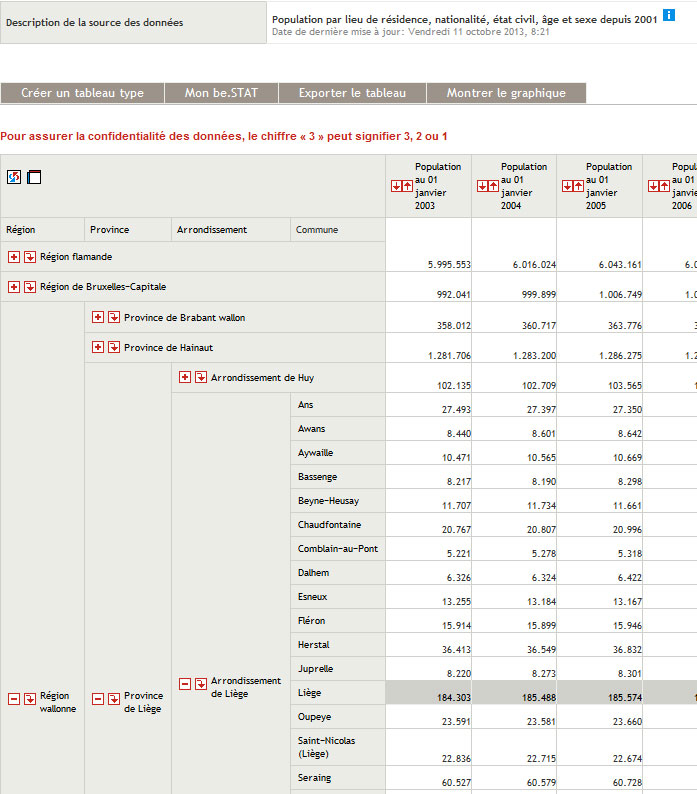Image resolution: width=697 pixels, height=794 pixels.
Task: Select the Seraing commune row label
Action: 315,777
